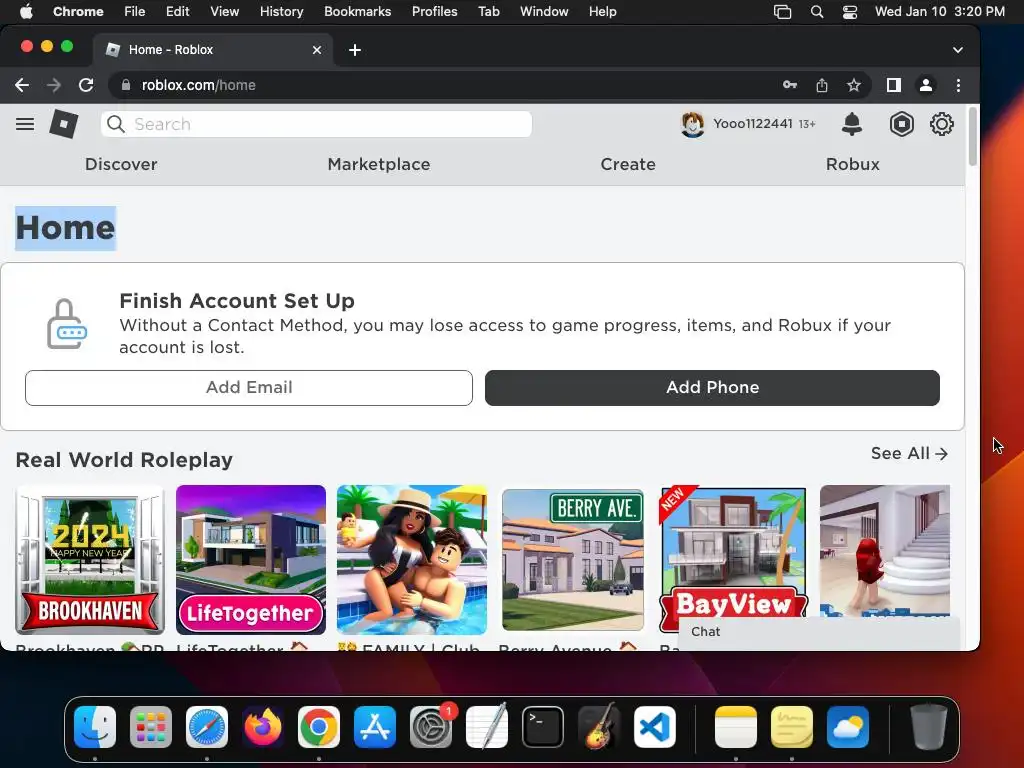Click the Add Email button
The image size is (1024, 768).
coord(249,388)
